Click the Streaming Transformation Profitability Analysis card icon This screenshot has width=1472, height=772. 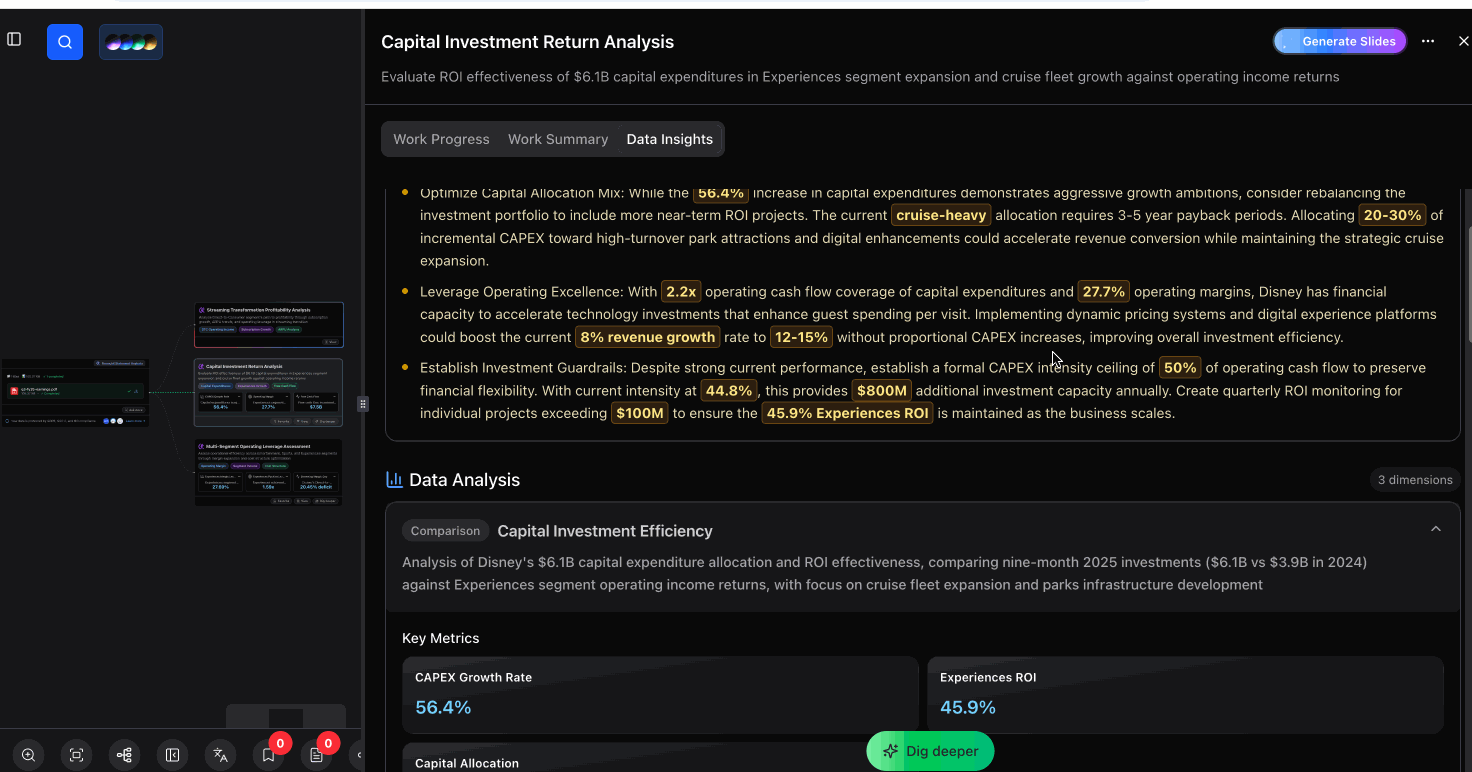[202, 310]
